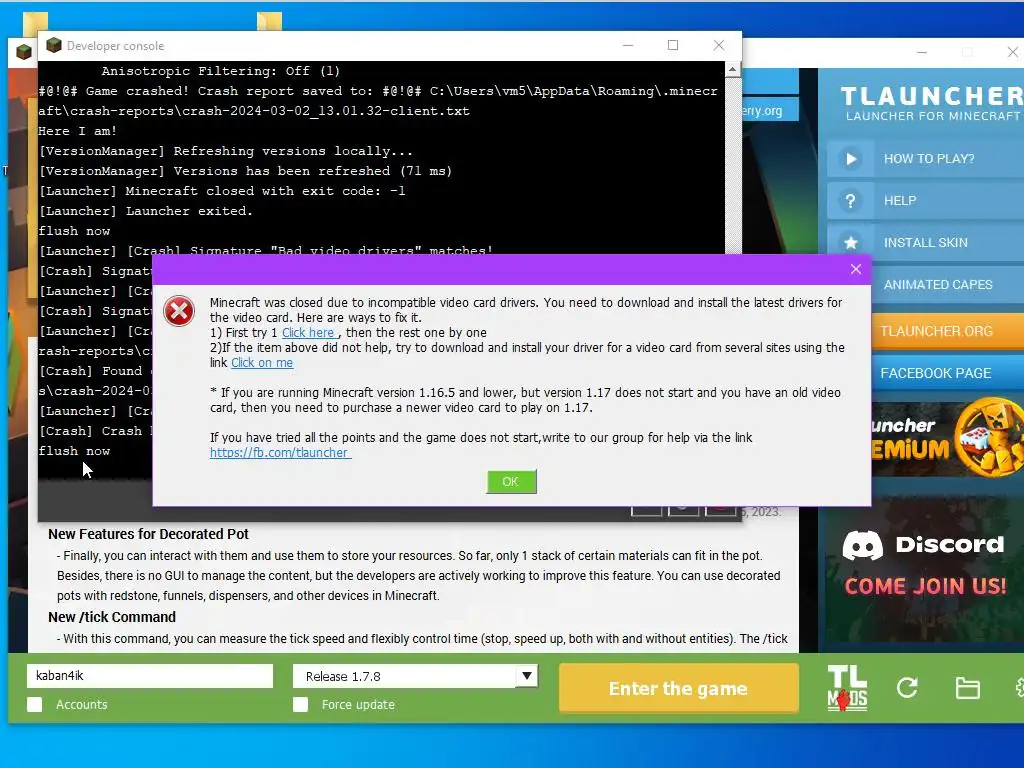Expand version list with the arrow button
This screenshot has height=768, width=1024.
coord(526,676)
